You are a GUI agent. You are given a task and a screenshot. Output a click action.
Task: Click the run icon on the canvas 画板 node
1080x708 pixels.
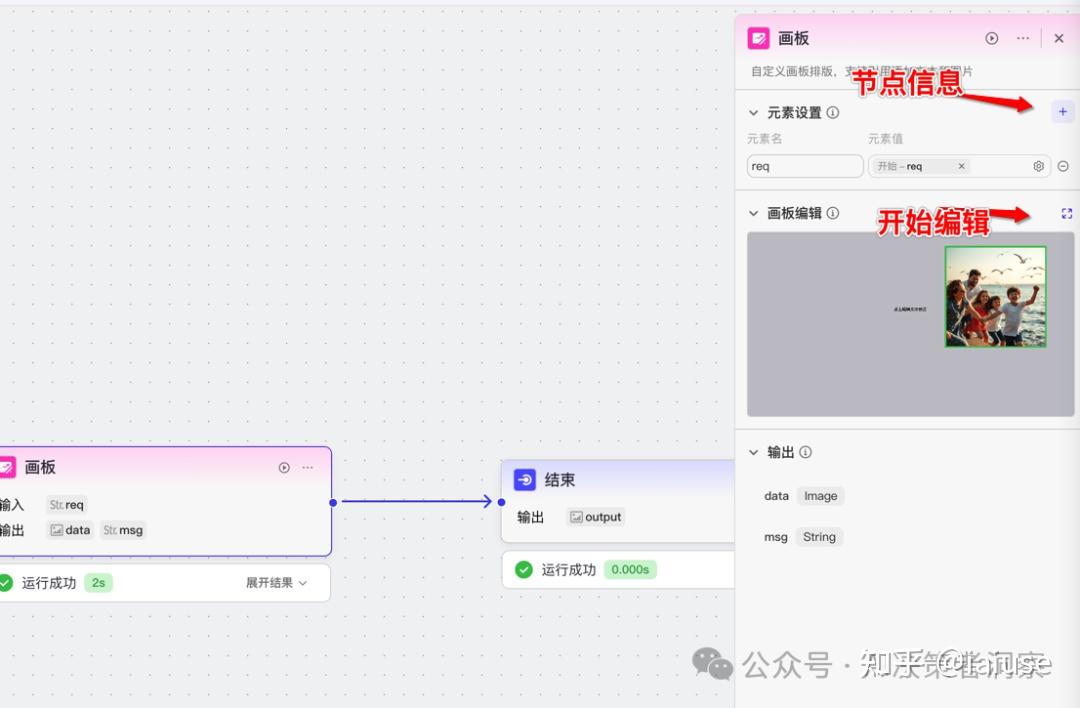pyautogui.click(x=283, y=467)
